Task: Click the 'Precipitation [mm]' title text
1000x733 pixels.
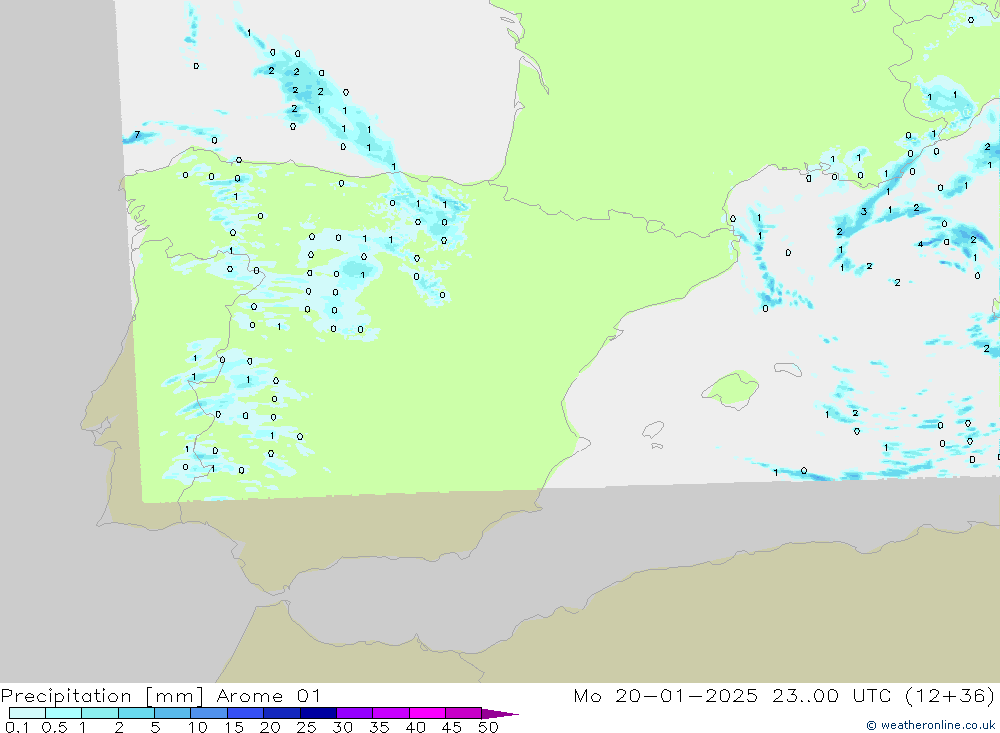Action: 102,696
